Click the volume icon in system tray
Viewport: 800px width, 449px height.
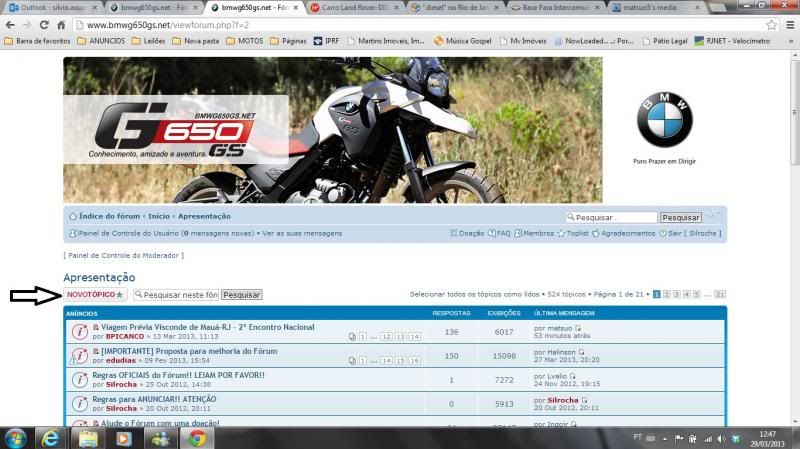click(721, 439)
